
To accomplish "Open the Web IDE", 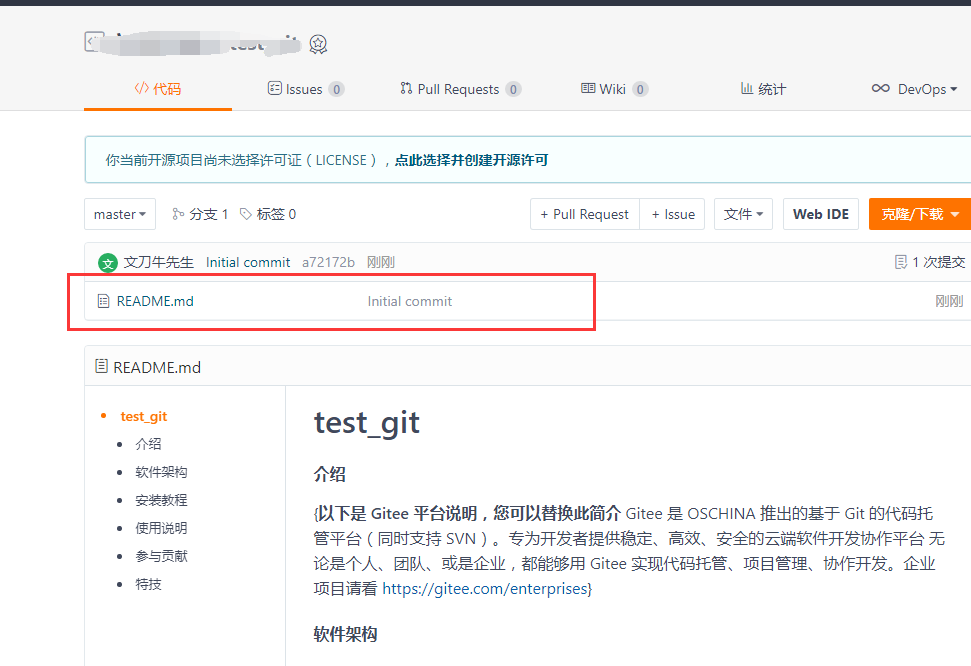I will [x=820, y=213].
